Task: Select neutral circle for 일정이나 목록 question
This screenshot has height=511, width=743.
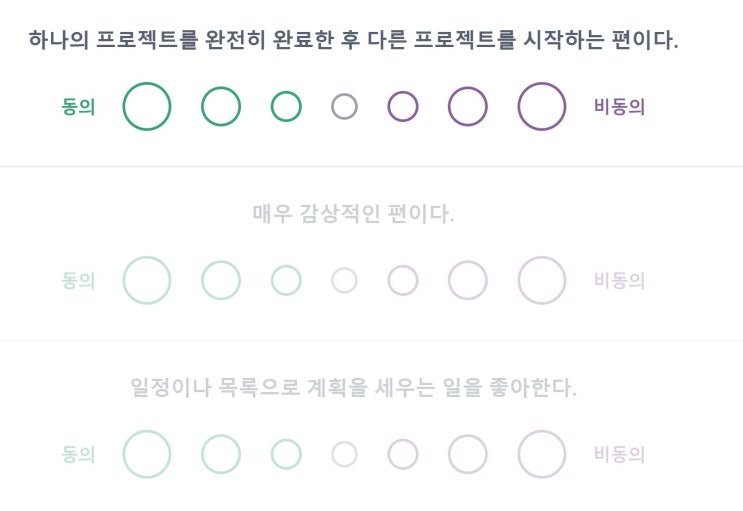Action: (x=344, y=454)
